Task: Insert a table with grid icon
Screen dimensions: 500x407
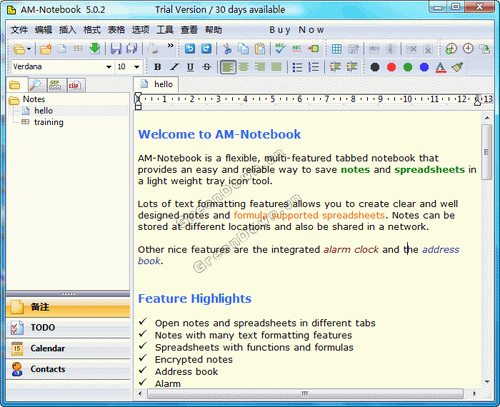Action: (x=337, y=49)
